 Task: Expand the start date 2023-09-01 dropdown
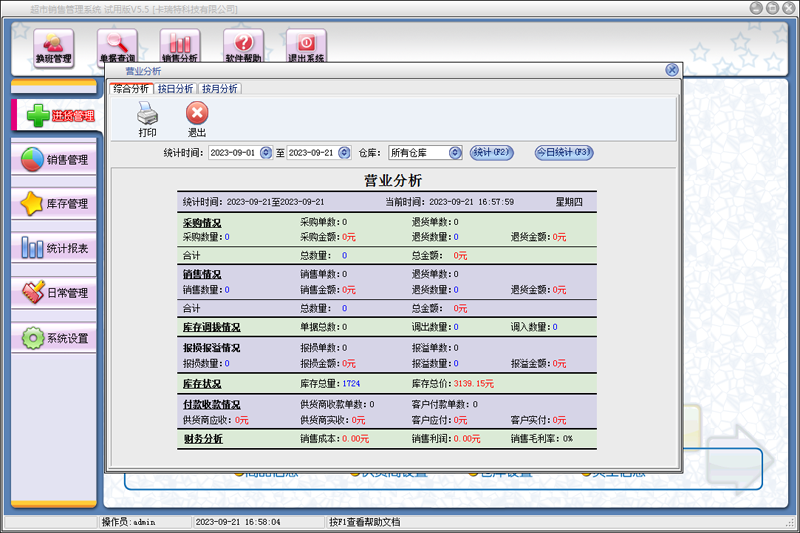[266, 153]
